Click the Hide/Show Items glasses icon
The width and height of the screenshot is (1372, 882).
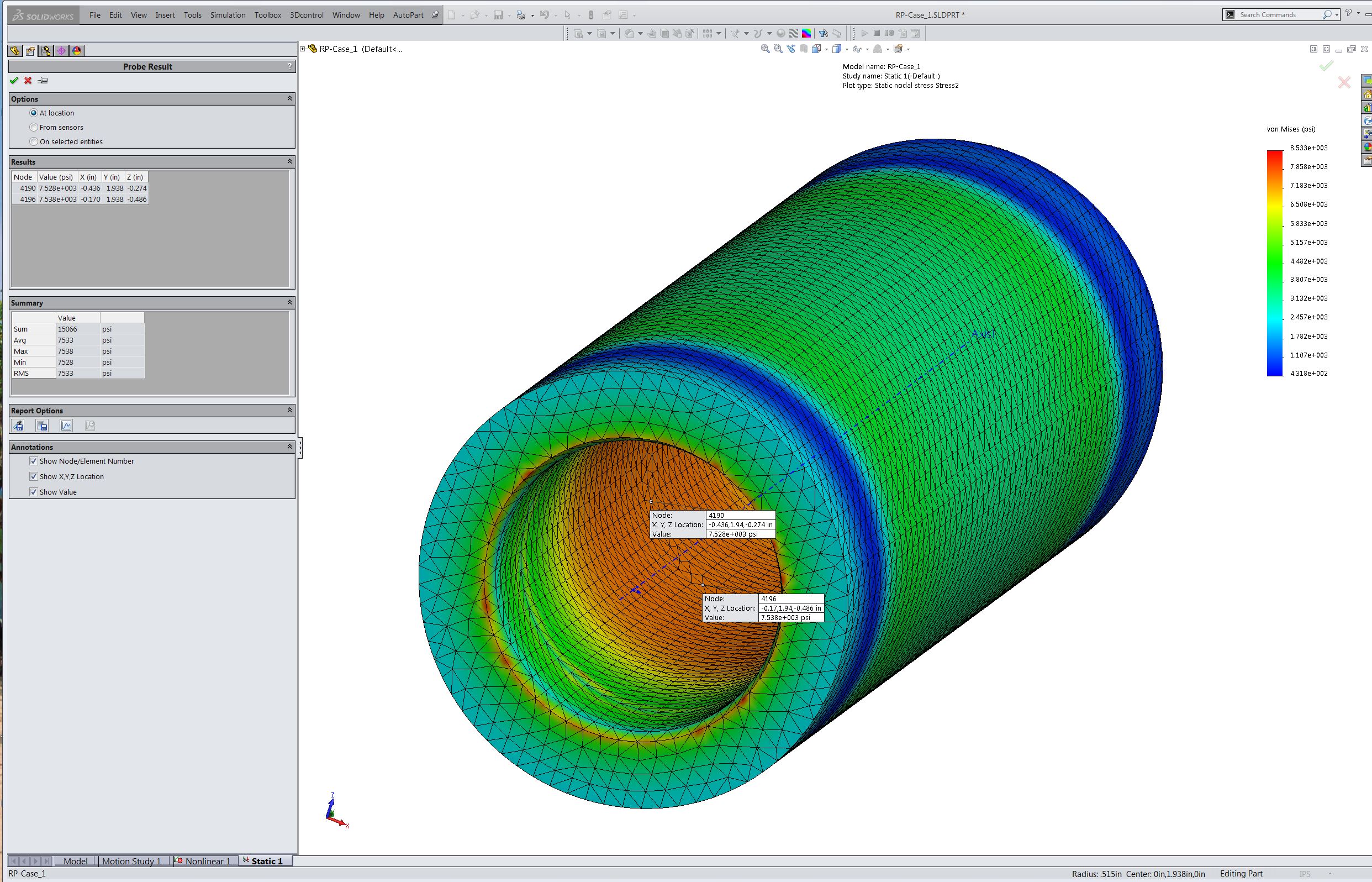(x=857, y=49)
